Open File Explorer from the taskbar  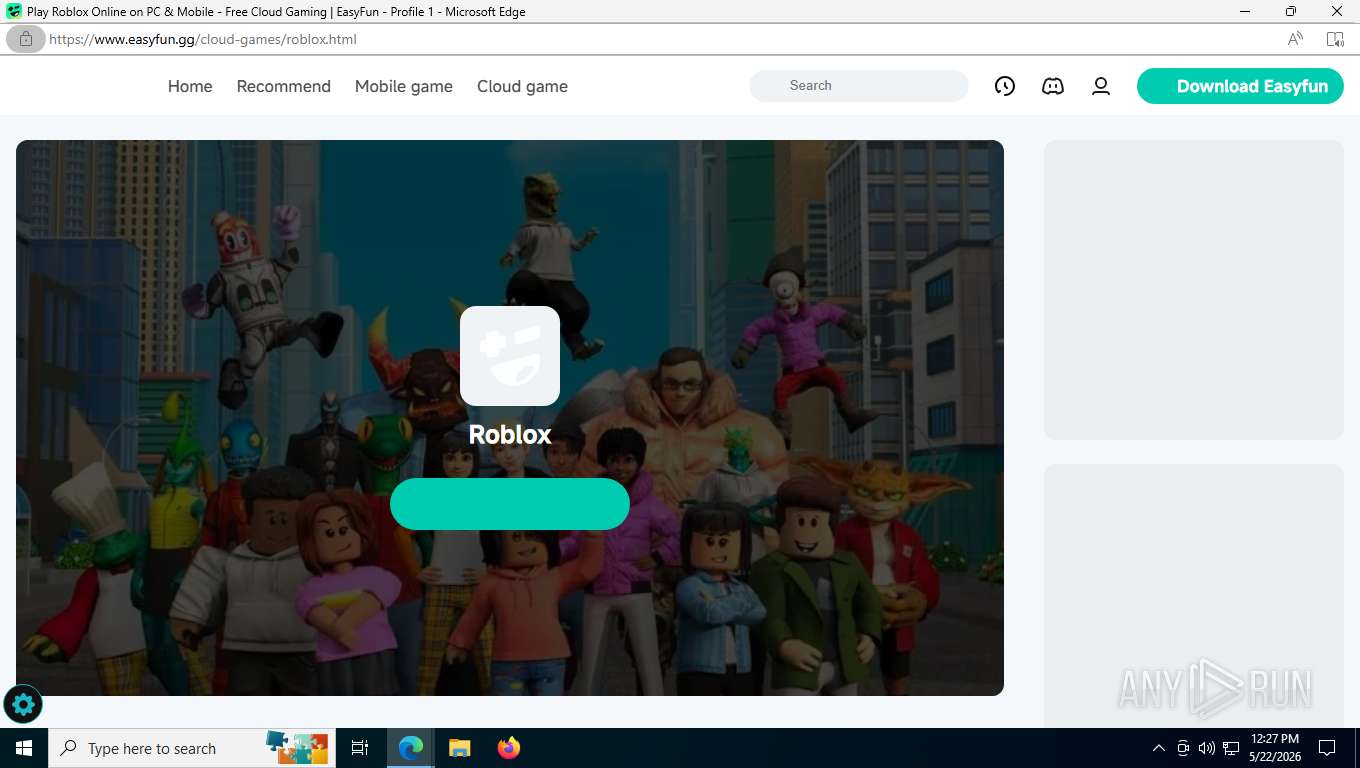tap(459, 748)
